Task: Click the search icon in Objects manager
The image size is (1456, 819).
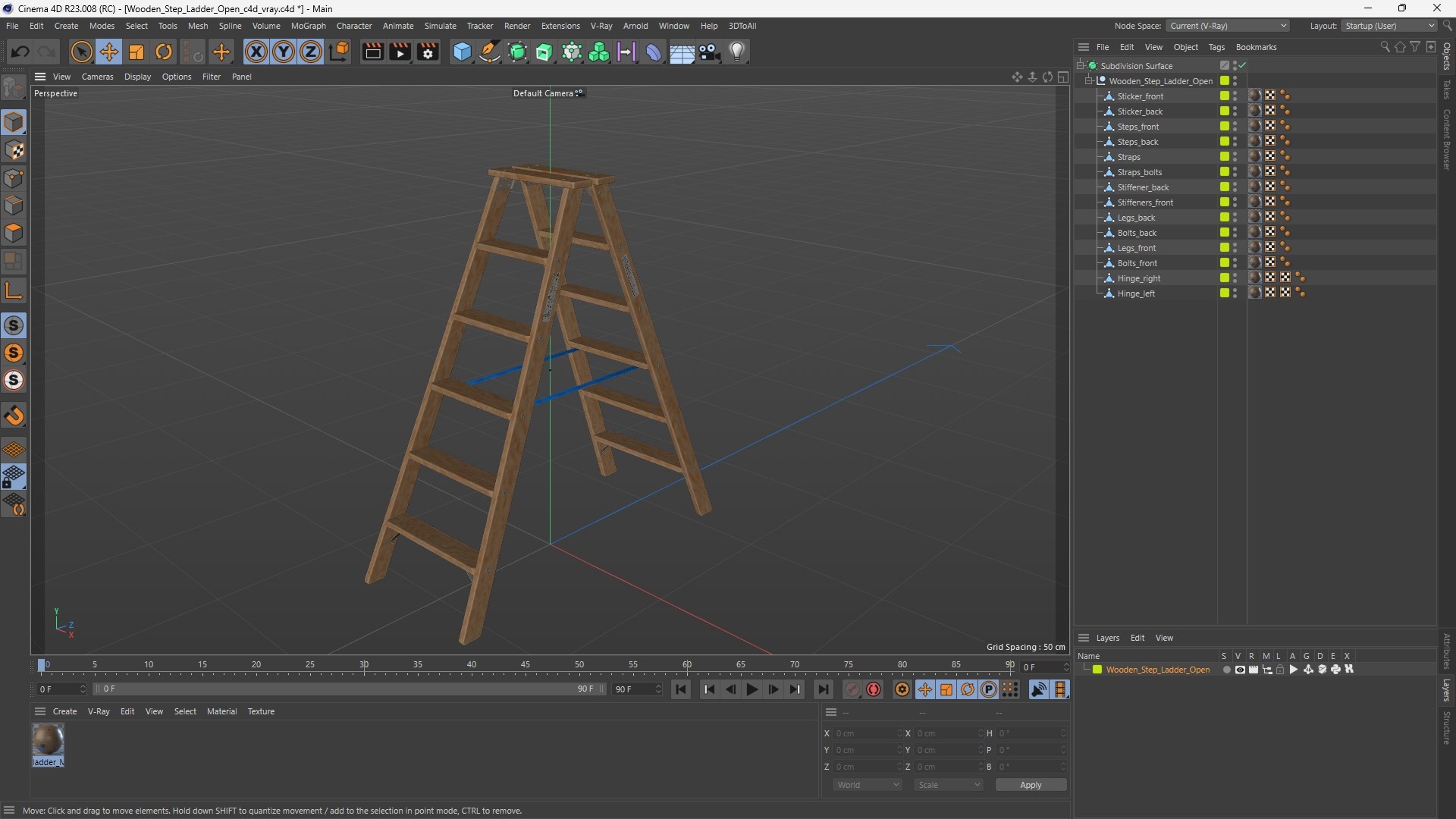Action: [x=1385, y=47]
